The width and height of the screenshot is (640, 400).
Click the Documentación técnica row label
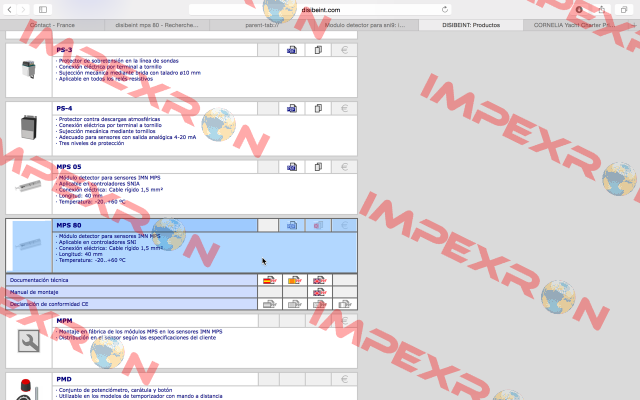39,280
